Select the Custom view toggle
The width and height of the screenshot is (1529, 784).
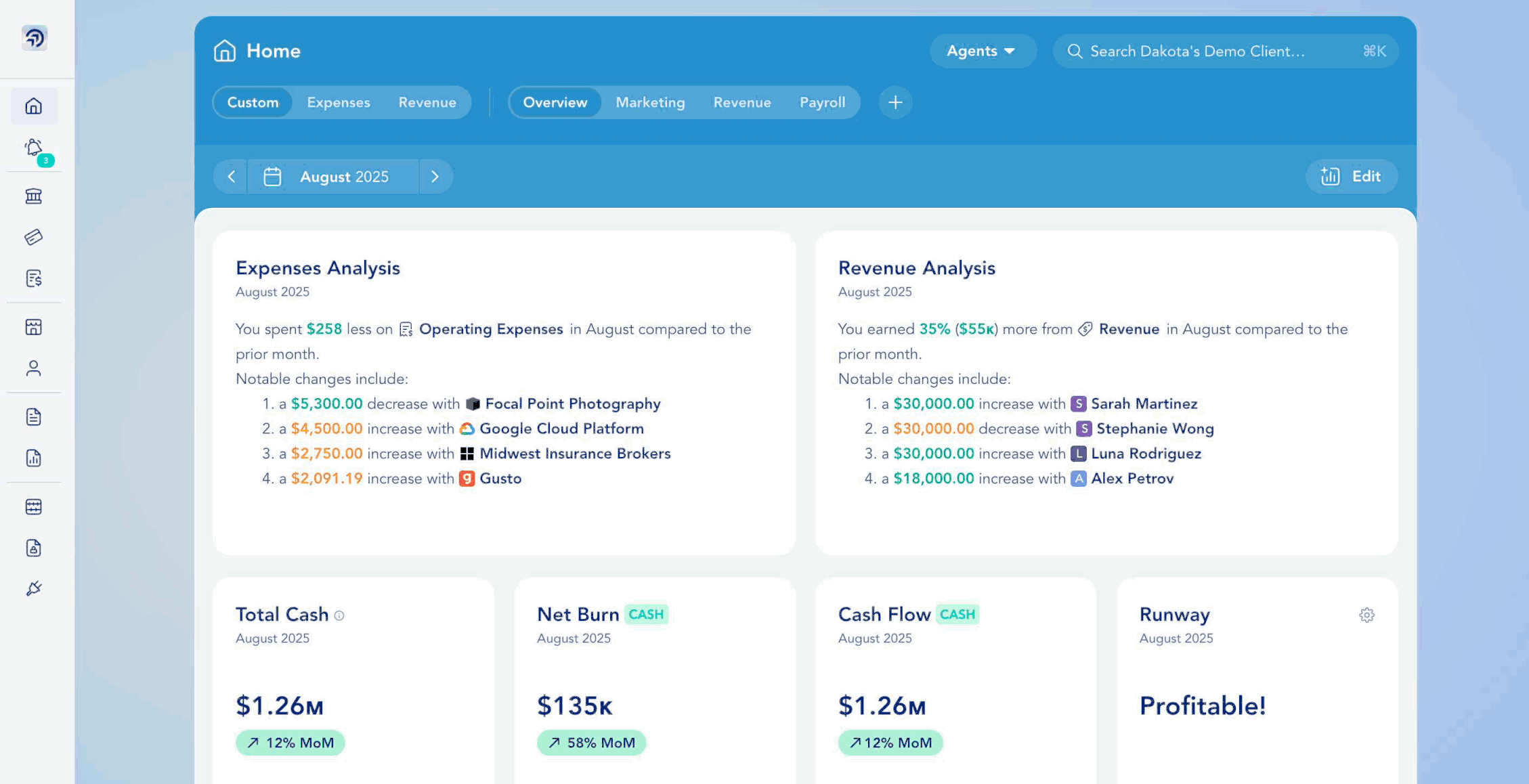point(253,102)
